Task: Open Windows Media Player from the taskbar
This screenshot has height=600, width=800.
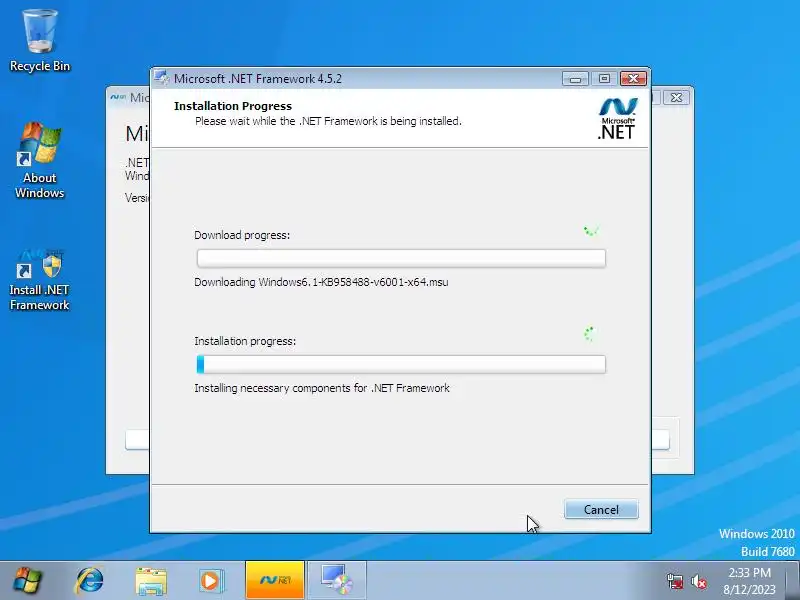Action: 211,581
